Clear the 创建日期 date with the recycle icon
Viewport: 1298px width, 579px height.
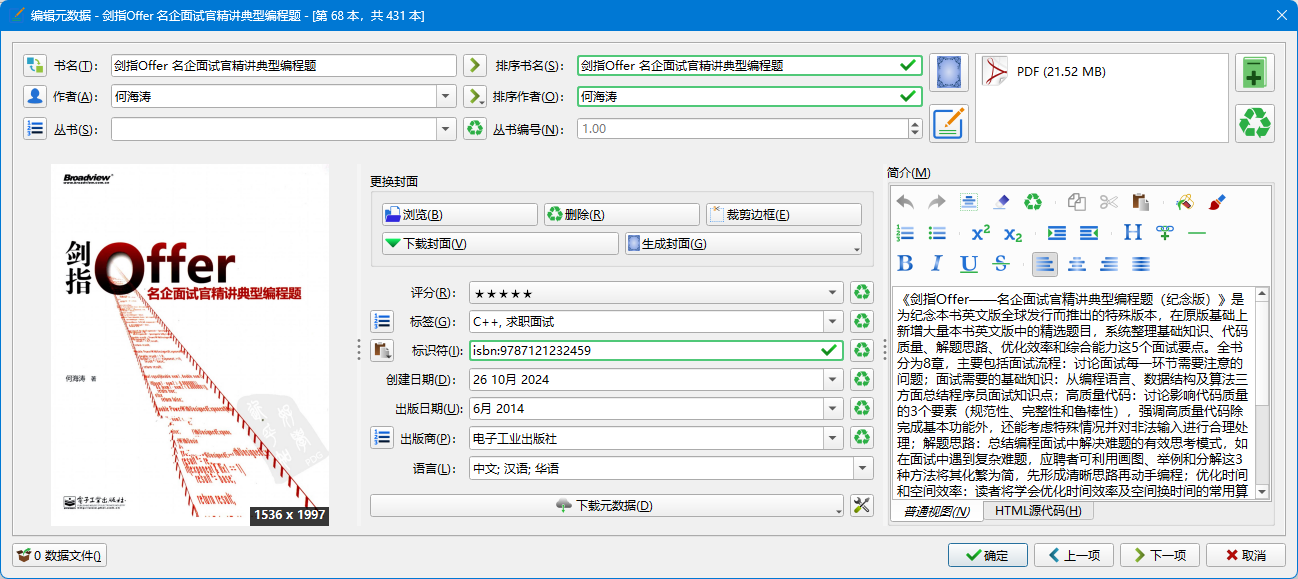861,380
